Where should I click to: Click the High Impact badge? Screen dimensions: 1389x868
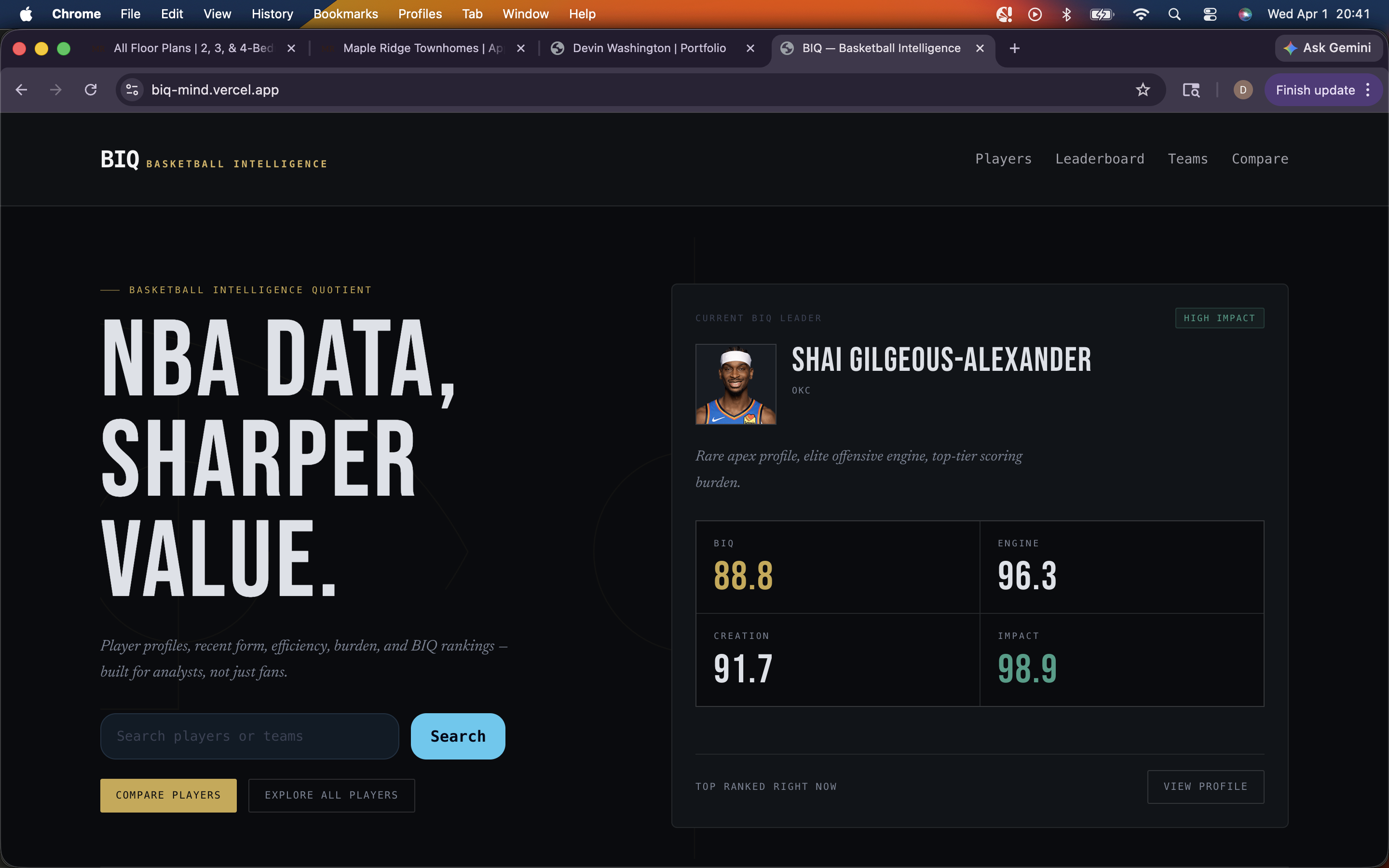[x=1219, y=318]
